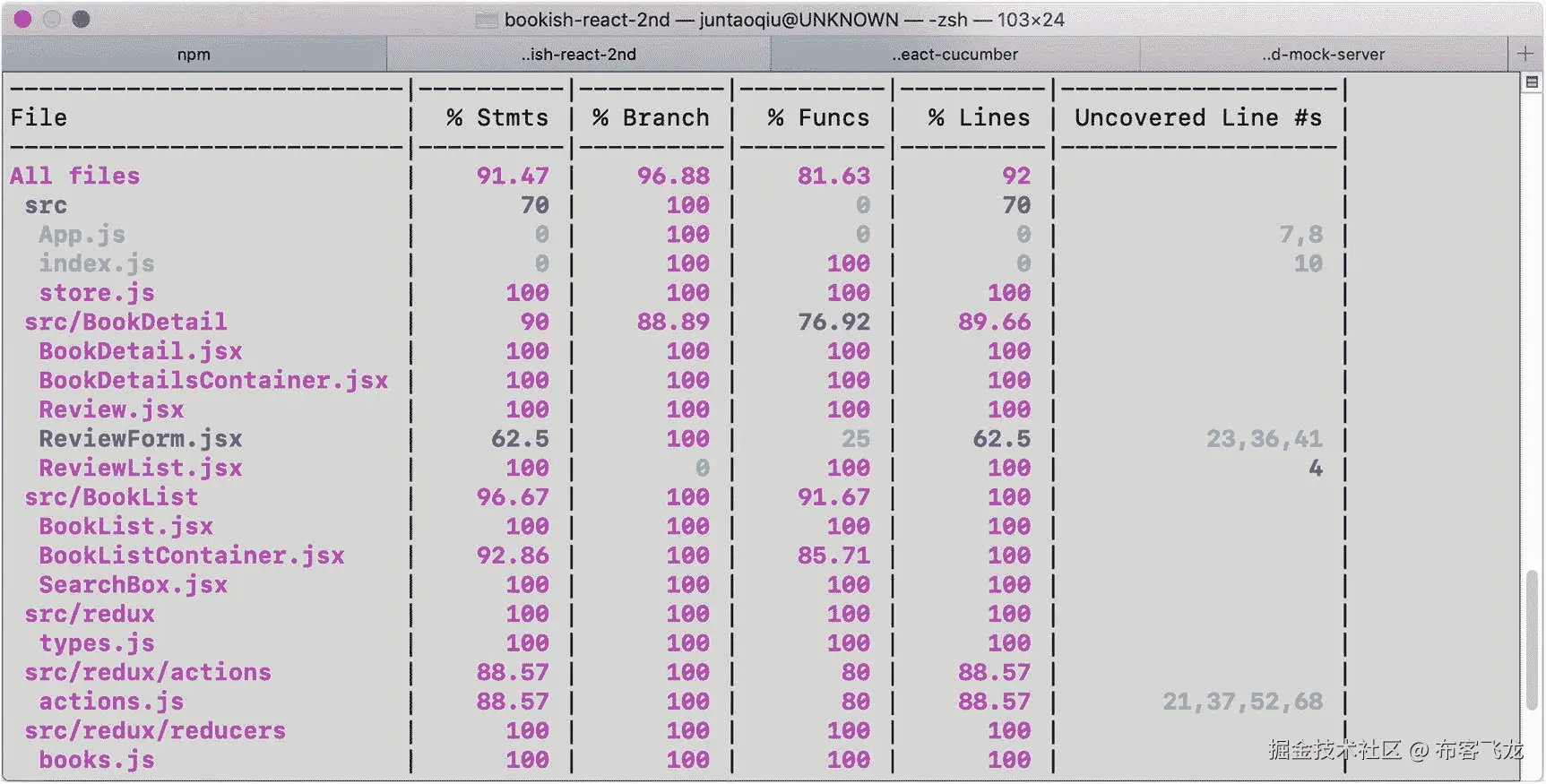Click the '% Lines' column header

click(x=979, y=117)
